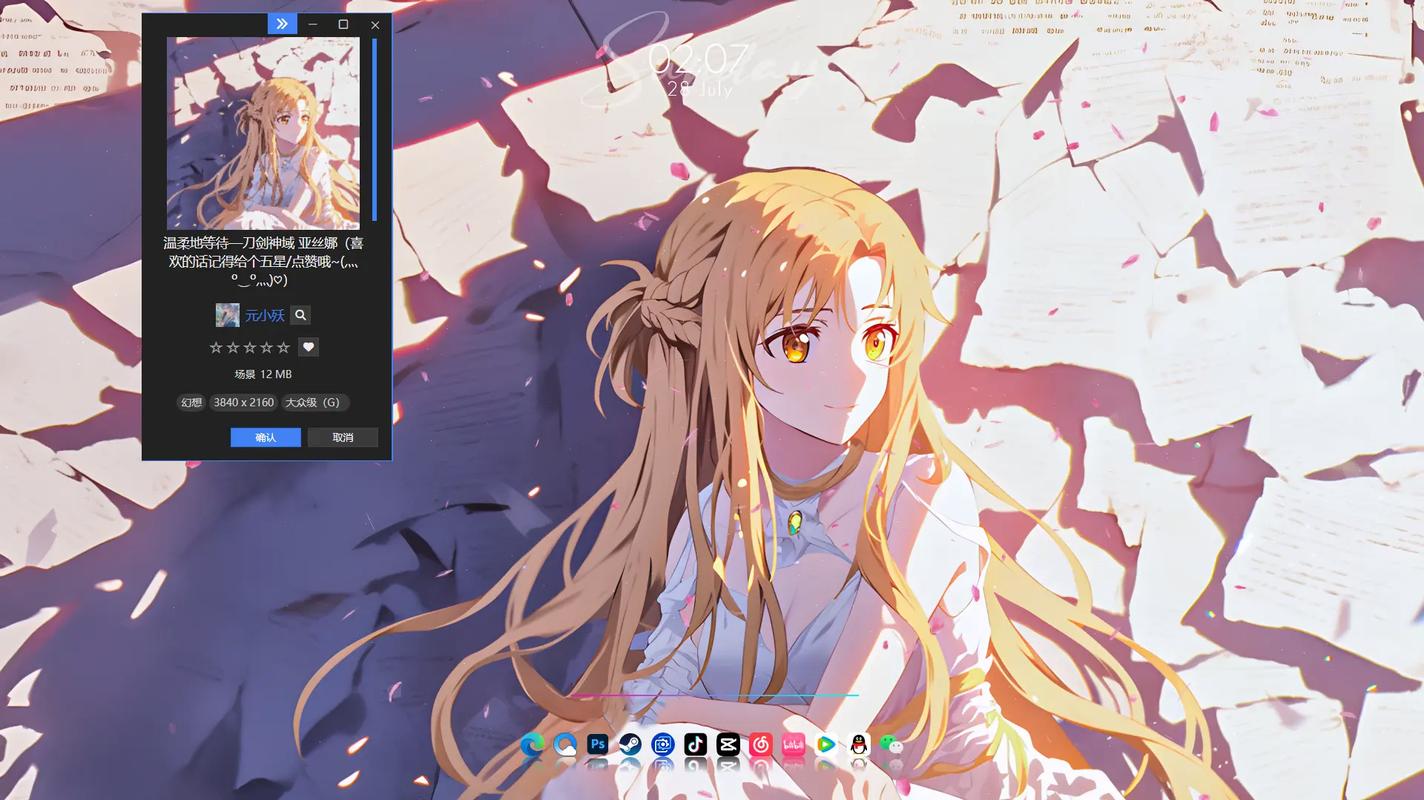Open QQ messenger icon

click(859, 745)
